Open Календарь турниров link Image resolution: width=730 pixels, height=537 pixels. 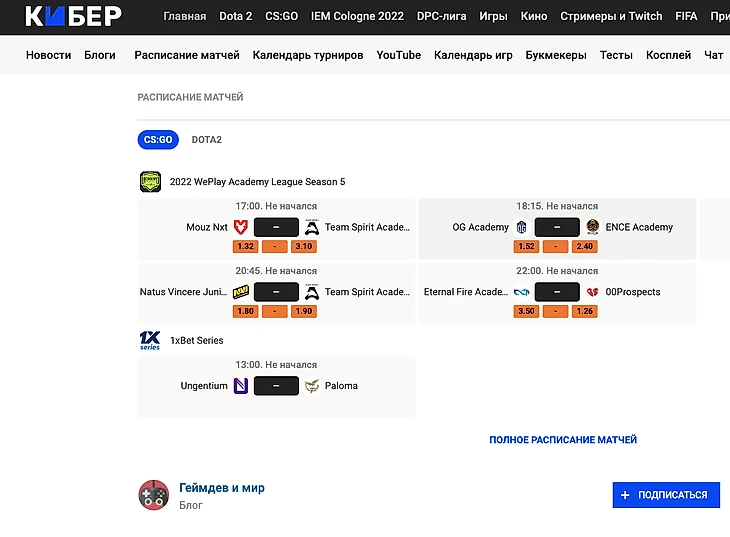(x=308, y=55)
